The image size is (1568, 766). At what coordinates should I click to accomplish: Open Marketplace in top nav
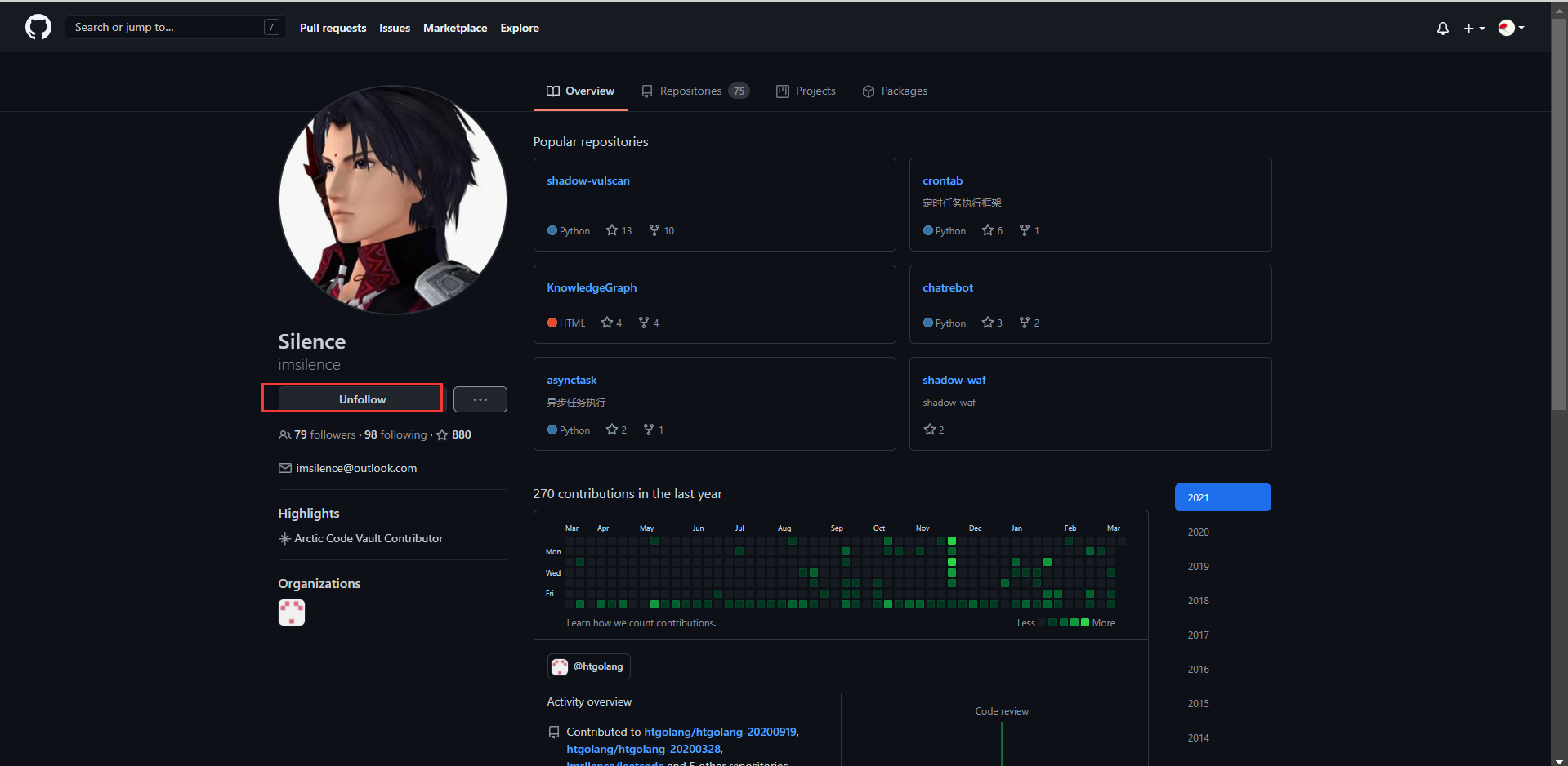[455, 28]
